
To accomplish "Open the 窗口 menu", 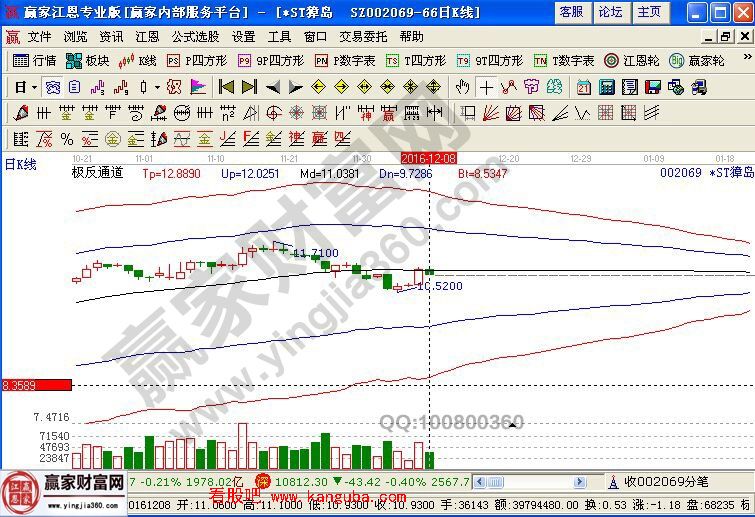I will coord(315,37).
